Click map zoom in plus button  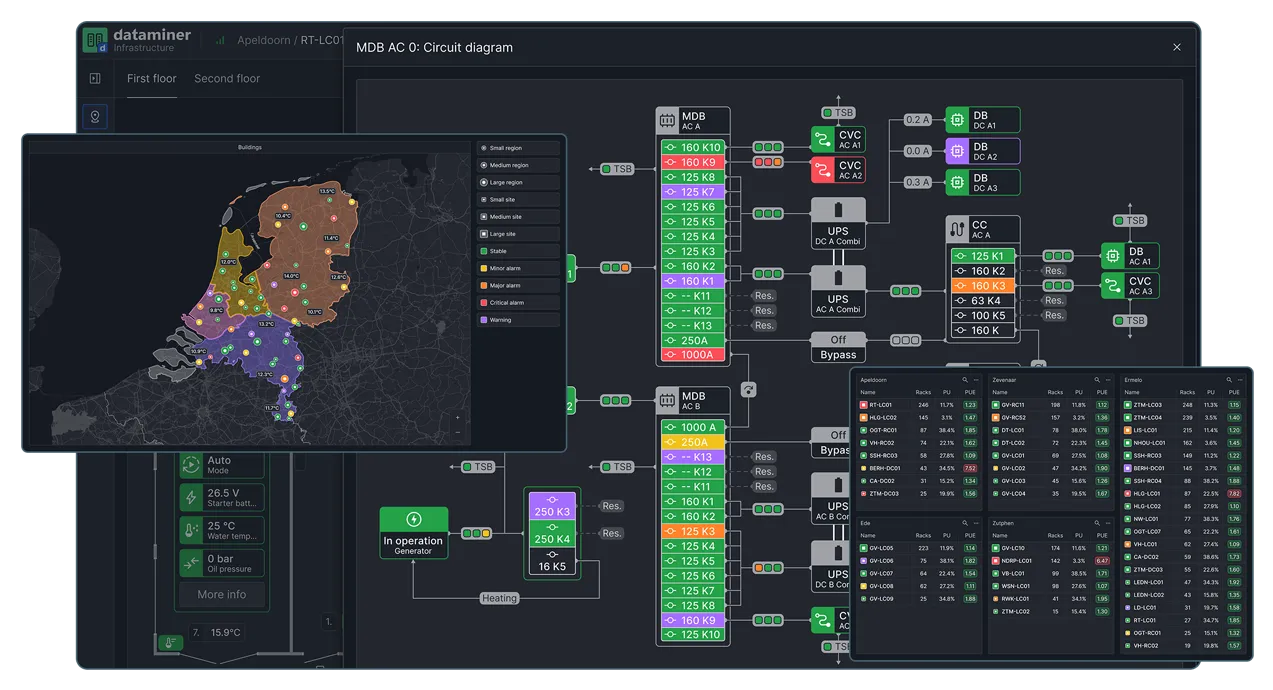point(458,418)
